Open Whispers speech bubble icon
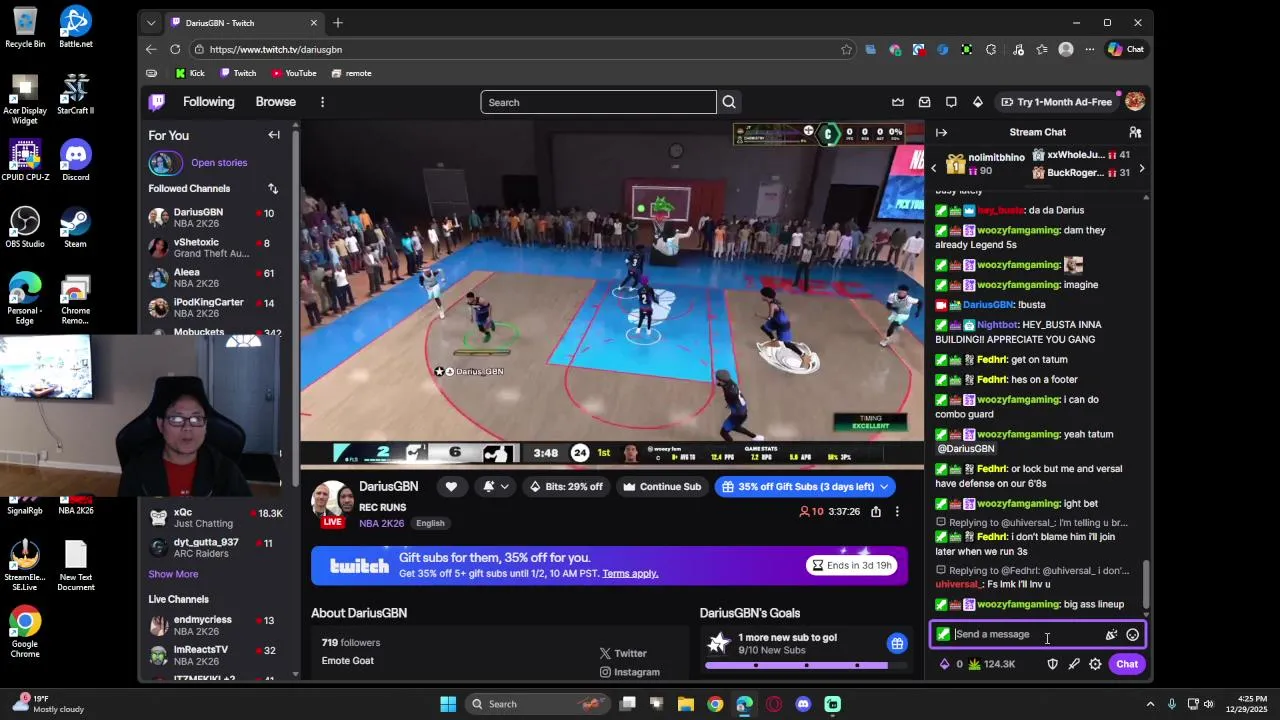This screenshot has height=720, width=1280. pos(951,102)
